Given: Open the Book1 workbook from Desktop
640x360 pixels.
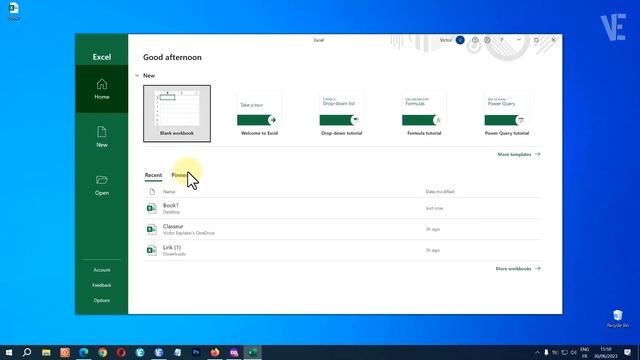Looking at the screenshot, I should [342, 208].
